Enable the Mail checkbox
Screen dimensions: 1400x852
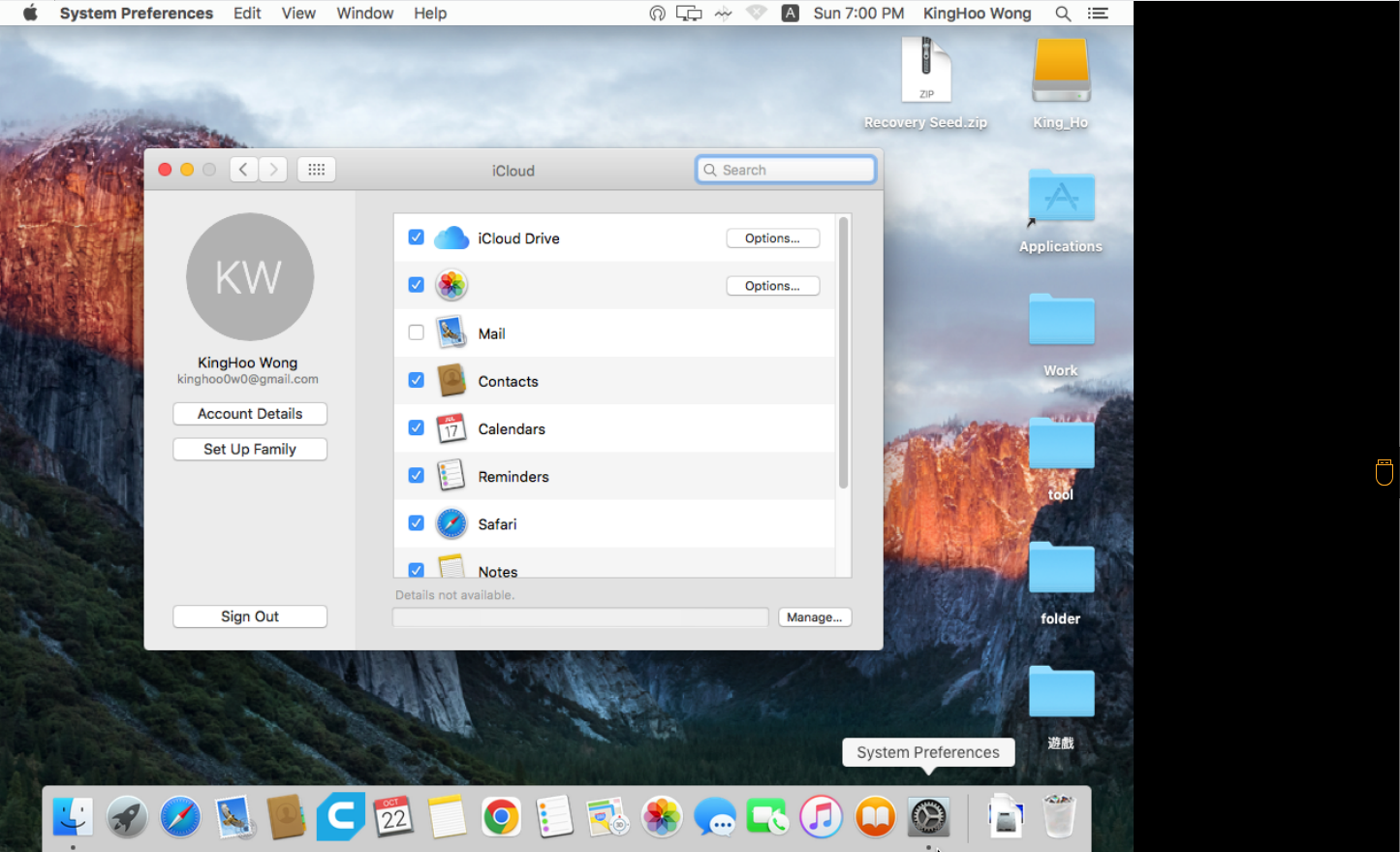[417, 332]
